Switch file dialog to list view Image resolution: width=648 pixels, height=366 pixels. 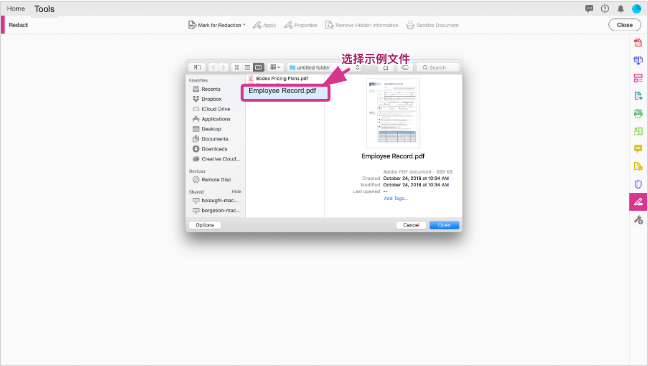click(247, 67)
